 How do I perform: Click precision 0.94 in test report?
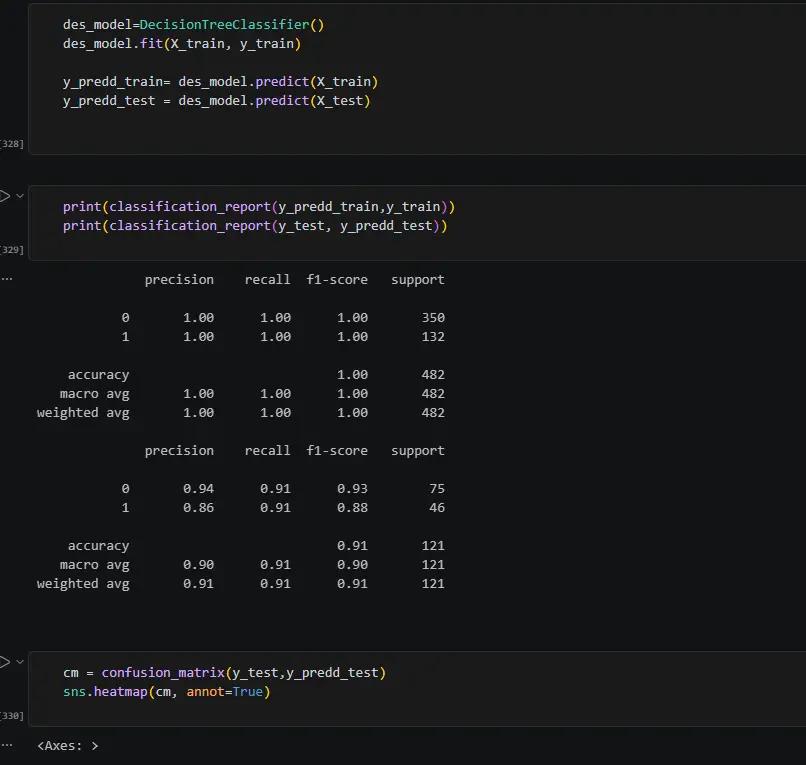click(x=198, y=489)
